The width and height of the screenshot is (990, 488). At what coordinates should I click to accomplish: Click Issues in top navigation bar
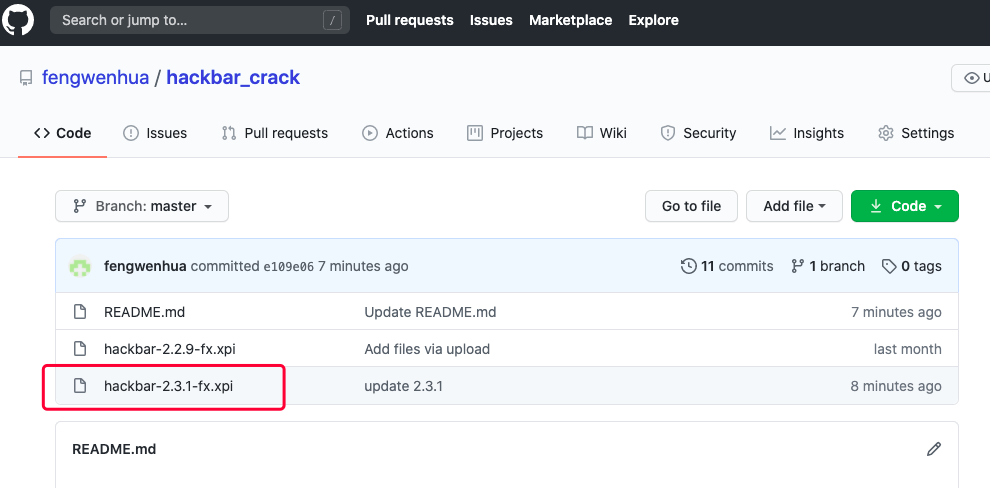tap(491, 20)
